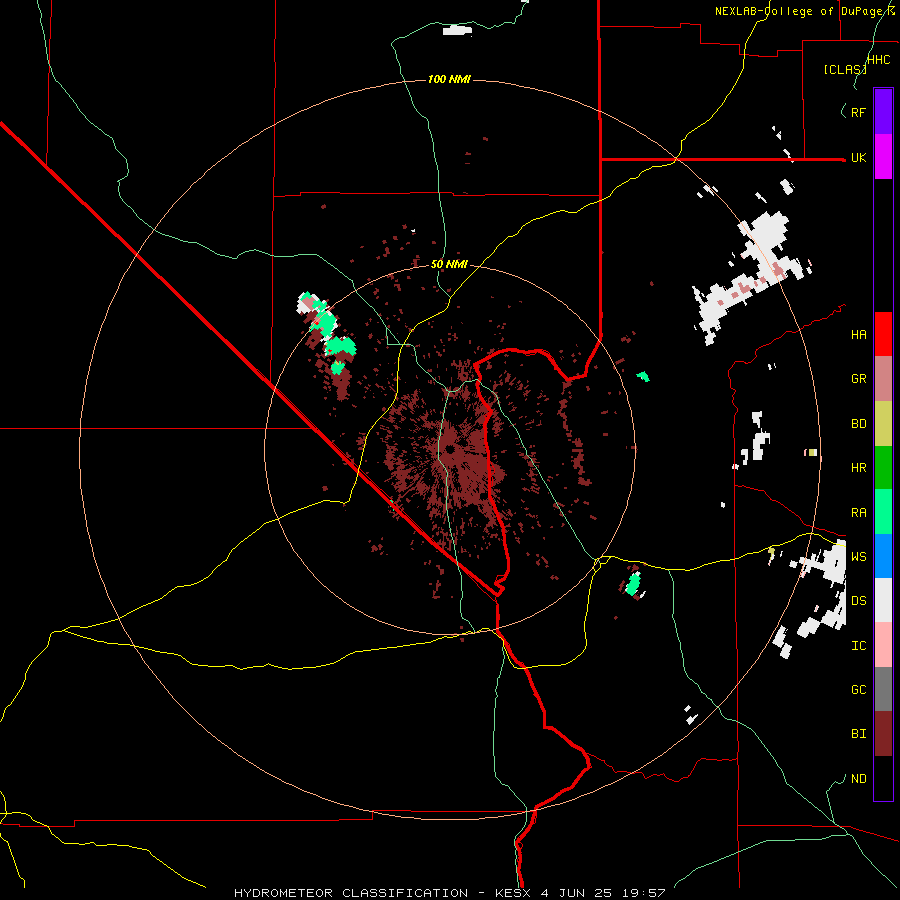Click the RA legend label
The width and height of the screenshot is (900, 900).
tap(858, 513)
